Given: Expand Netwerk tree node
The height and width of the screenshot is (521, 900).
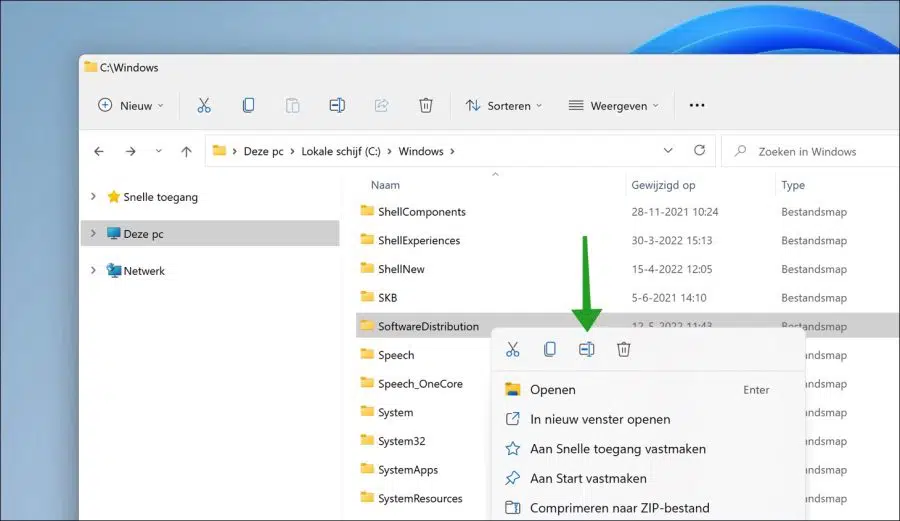Looking at the screenshot, I should [x=93, y=270].
